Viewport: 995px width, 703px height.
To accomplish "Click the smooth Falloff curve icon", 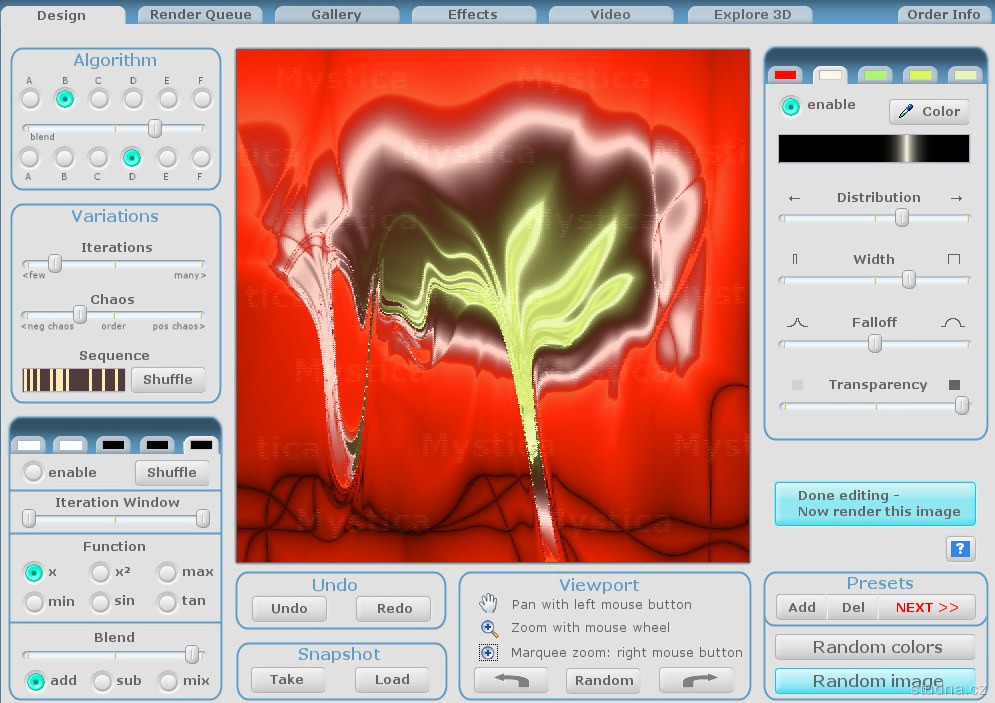I will [952, 322].
